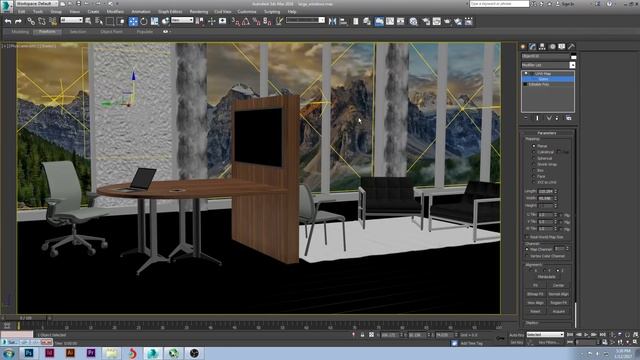
Task: Open the Rendering menu
Action: pos(199,12)
